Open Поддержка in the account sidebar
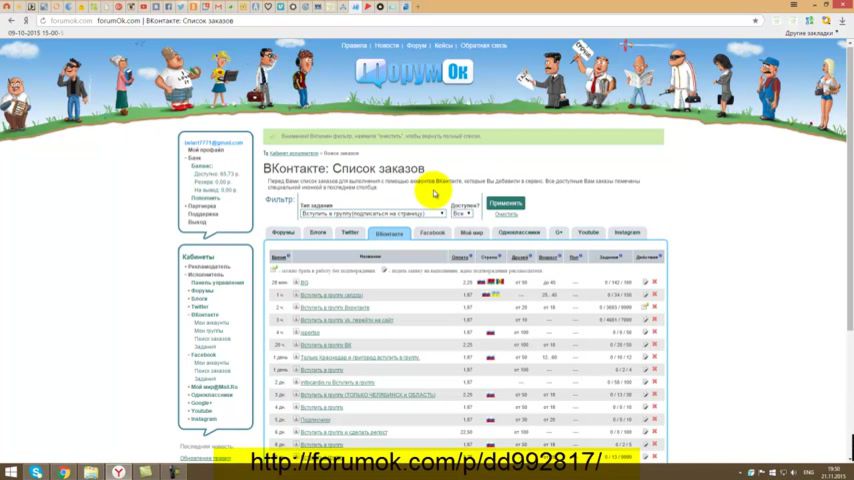The image size is (854, 480). tap(202, 214)
